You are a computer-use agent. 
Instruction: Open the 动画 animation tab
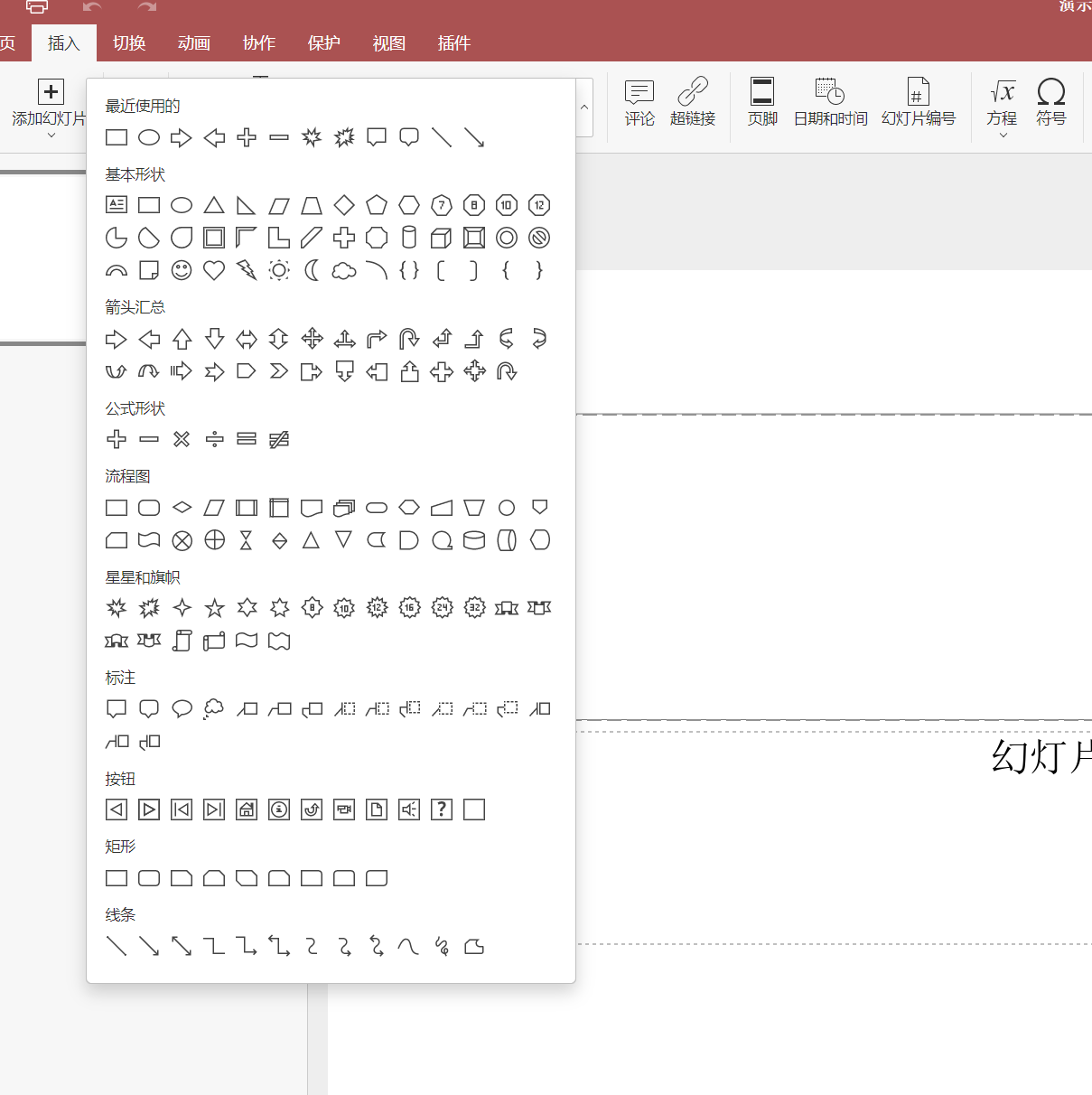pyautogui.click(x=194, y=43)
